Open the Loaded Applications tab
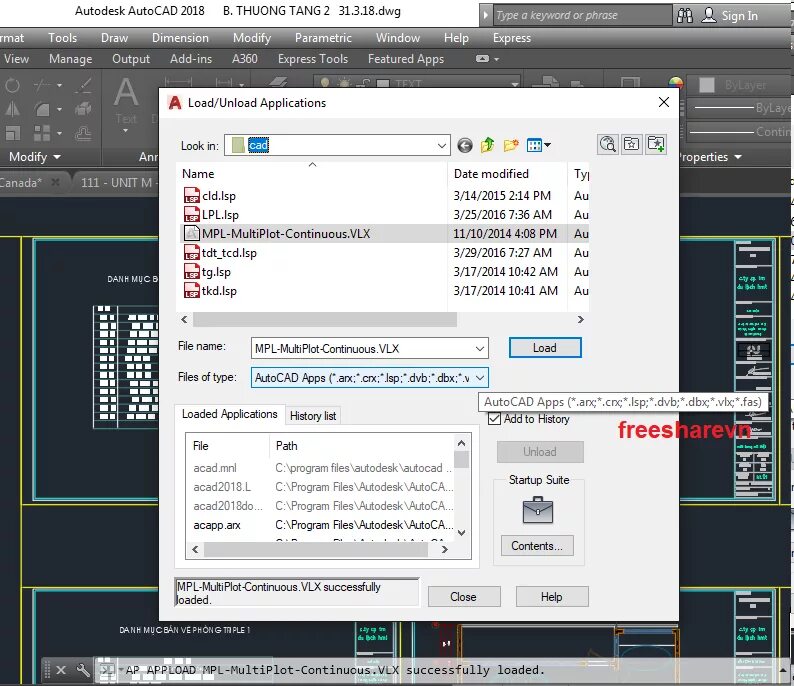This screenshot has width=794, height=686. pyautogui.click(x=229, y=414)
